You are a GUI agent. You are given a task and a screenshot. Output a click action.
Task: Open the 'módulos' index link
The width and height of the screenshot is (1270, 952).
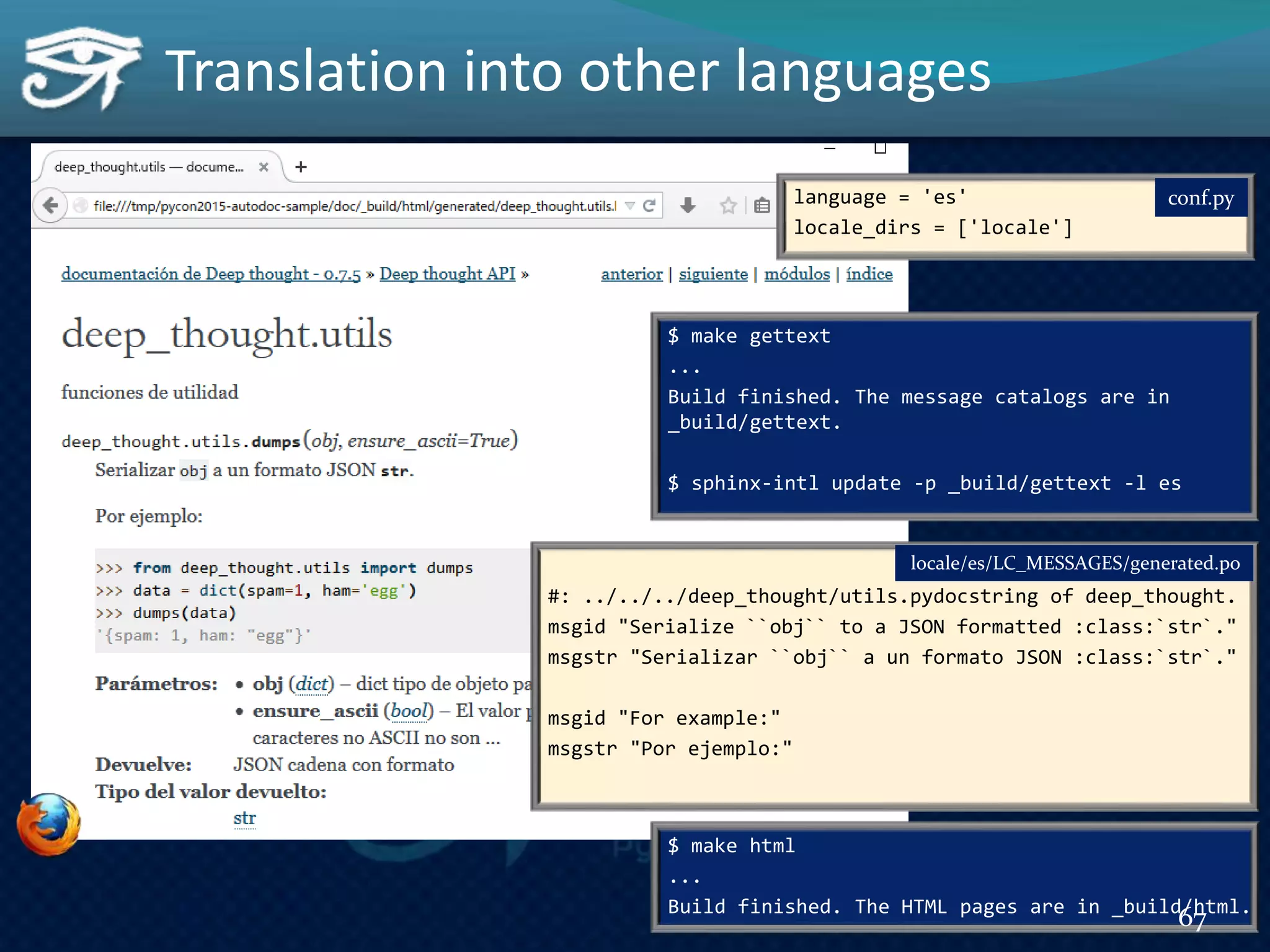tap(797, 274)
